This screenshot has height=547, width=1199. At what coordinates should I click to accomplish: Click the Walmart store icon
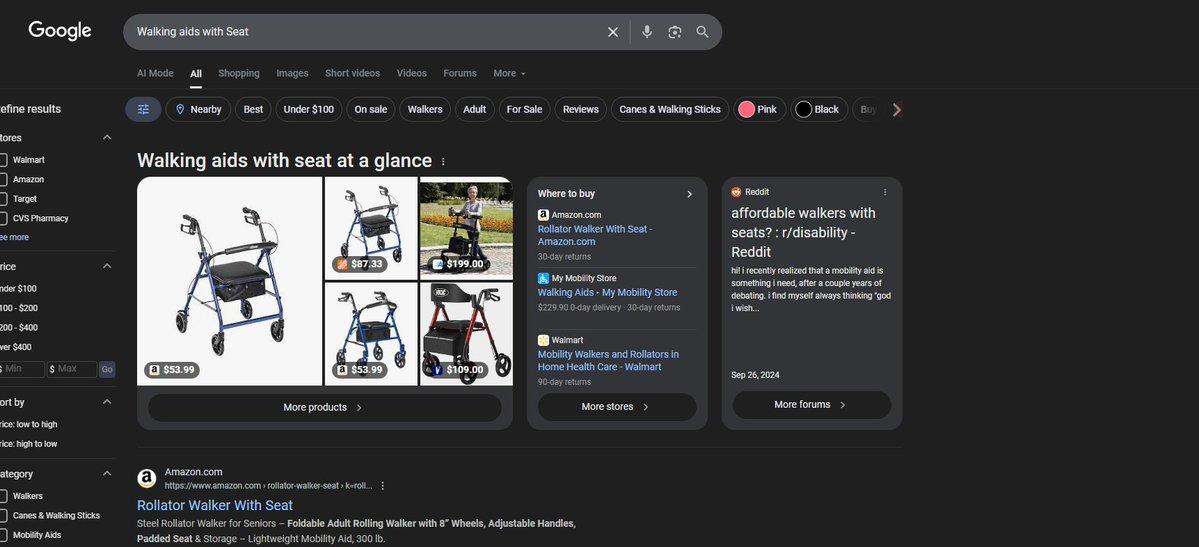[543, 340]
